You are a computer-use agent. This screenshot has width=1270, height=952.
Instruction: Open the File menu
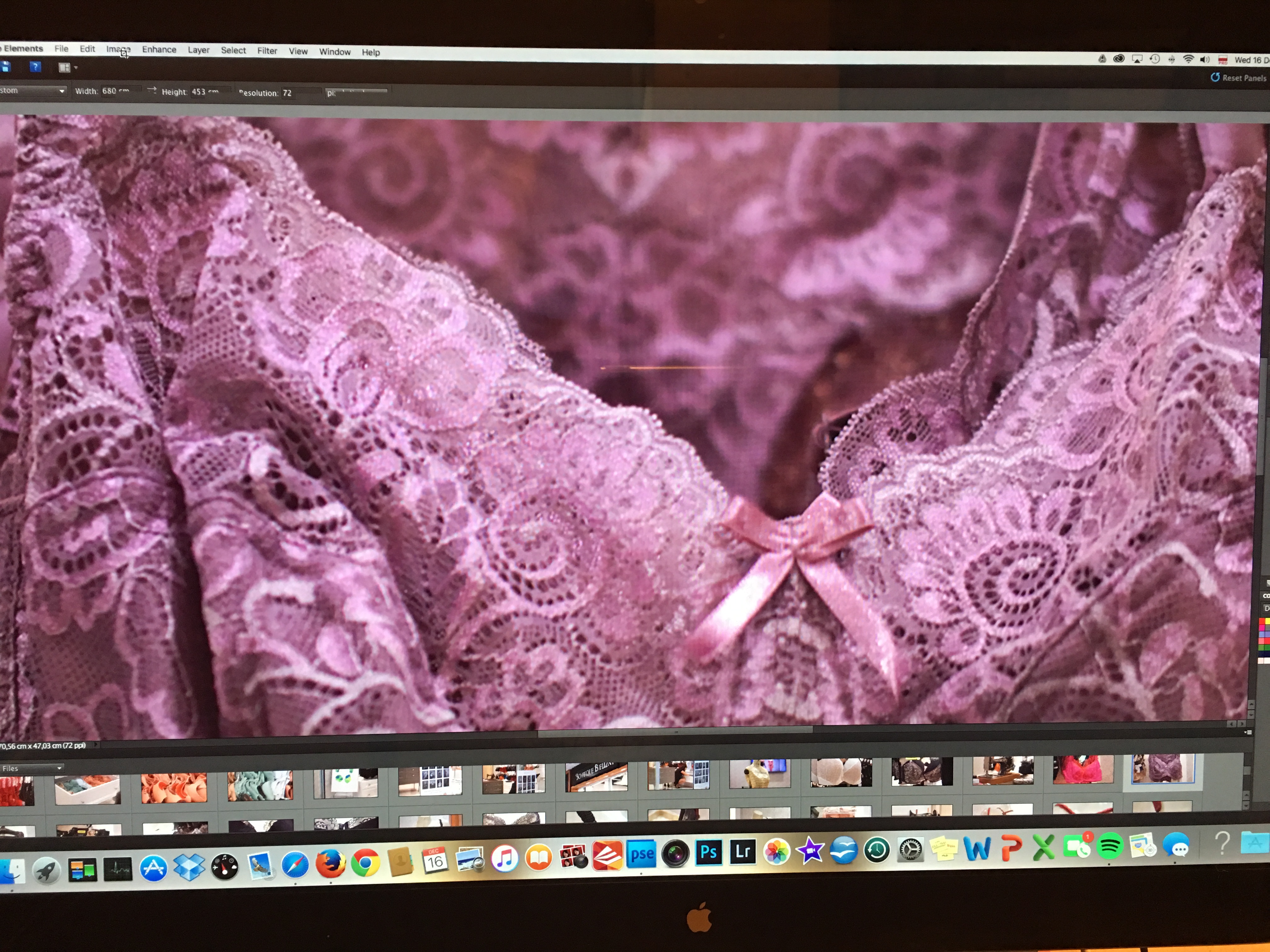point(61,49)
